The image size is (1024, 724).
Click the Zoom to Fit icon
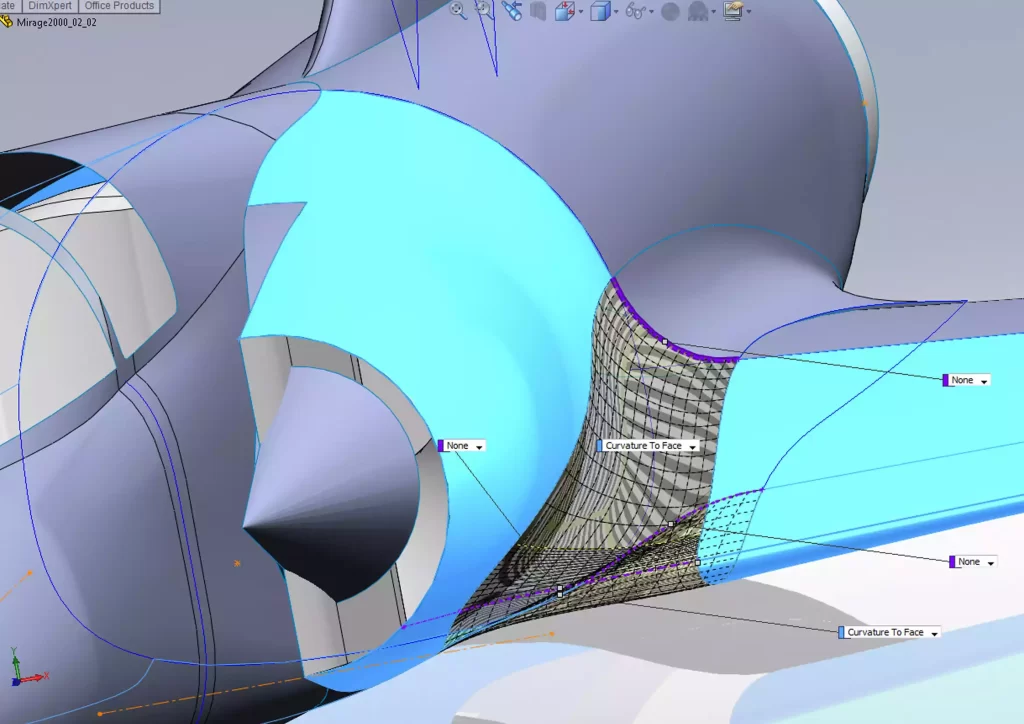(x=458, y=11)
